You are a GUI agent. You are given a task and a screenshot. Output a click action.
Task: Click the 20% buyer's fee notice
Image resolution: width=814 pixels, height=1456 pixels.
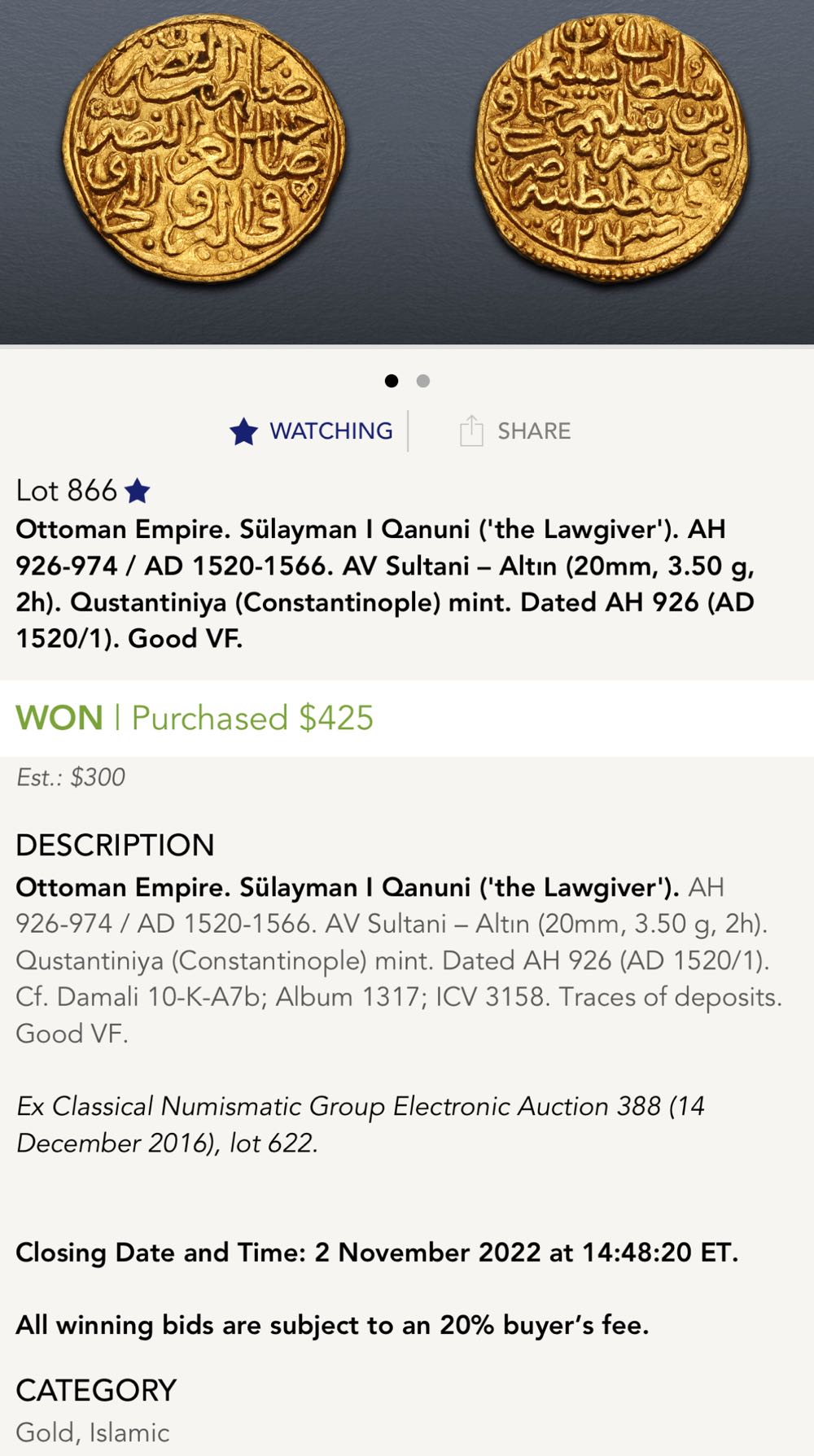tap(332, 1325)
